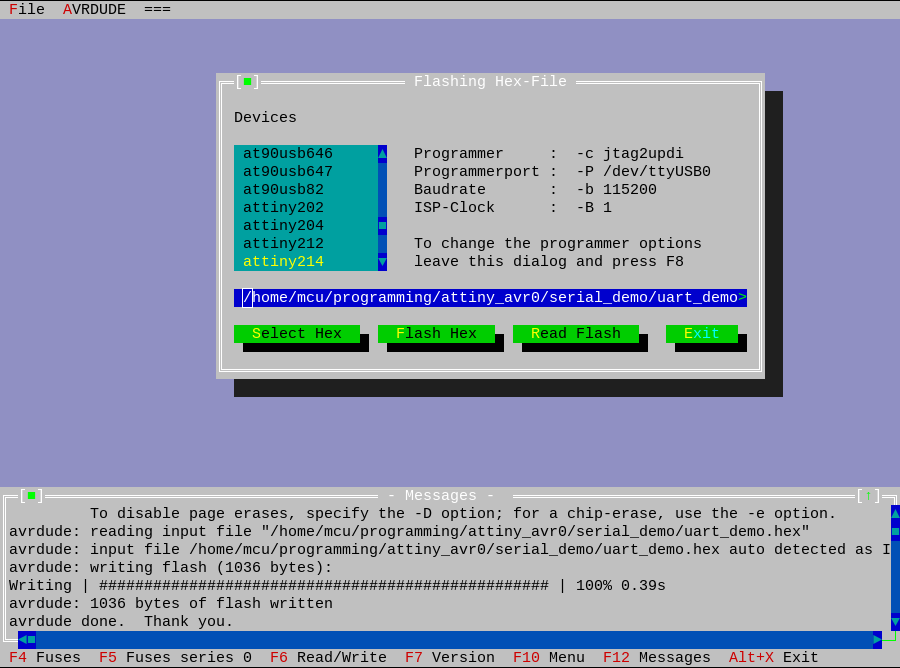900x668 pixels.
Task: Click F6 Read/Write in the status bar
Action: coord(328,657)
